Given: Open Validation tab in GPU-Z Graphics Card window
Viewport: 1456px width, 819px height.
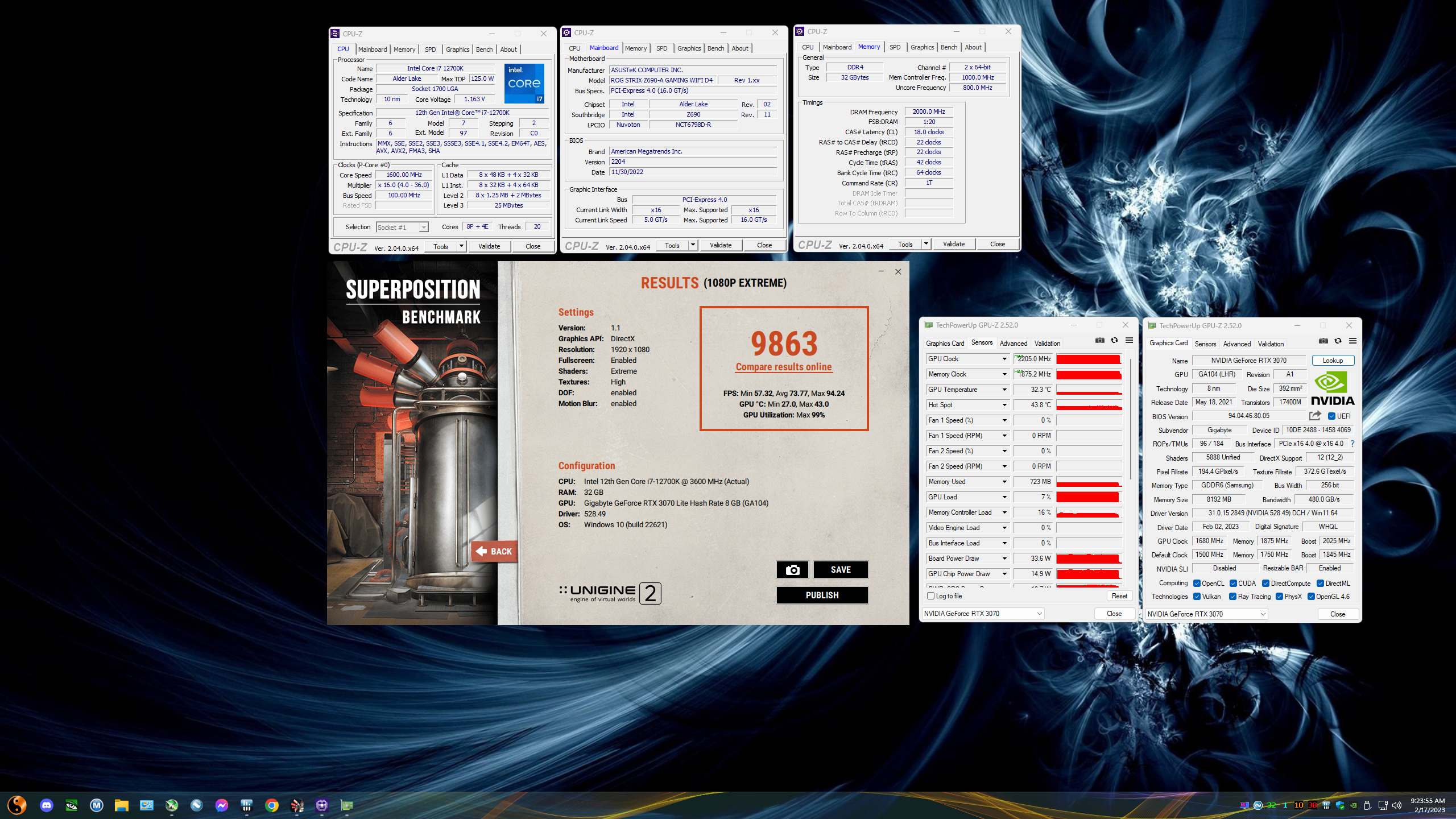Looking at the screenshot, I should (x=1271, y=344).
